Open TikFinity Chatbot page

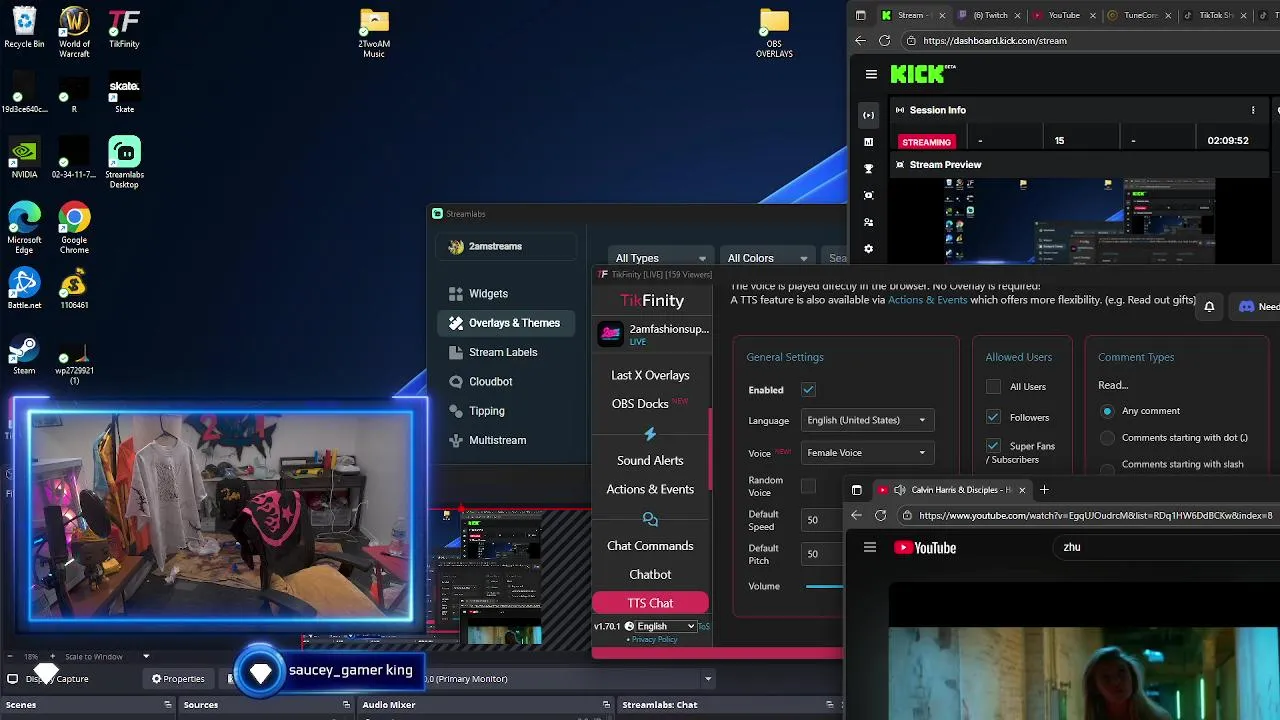650,575
